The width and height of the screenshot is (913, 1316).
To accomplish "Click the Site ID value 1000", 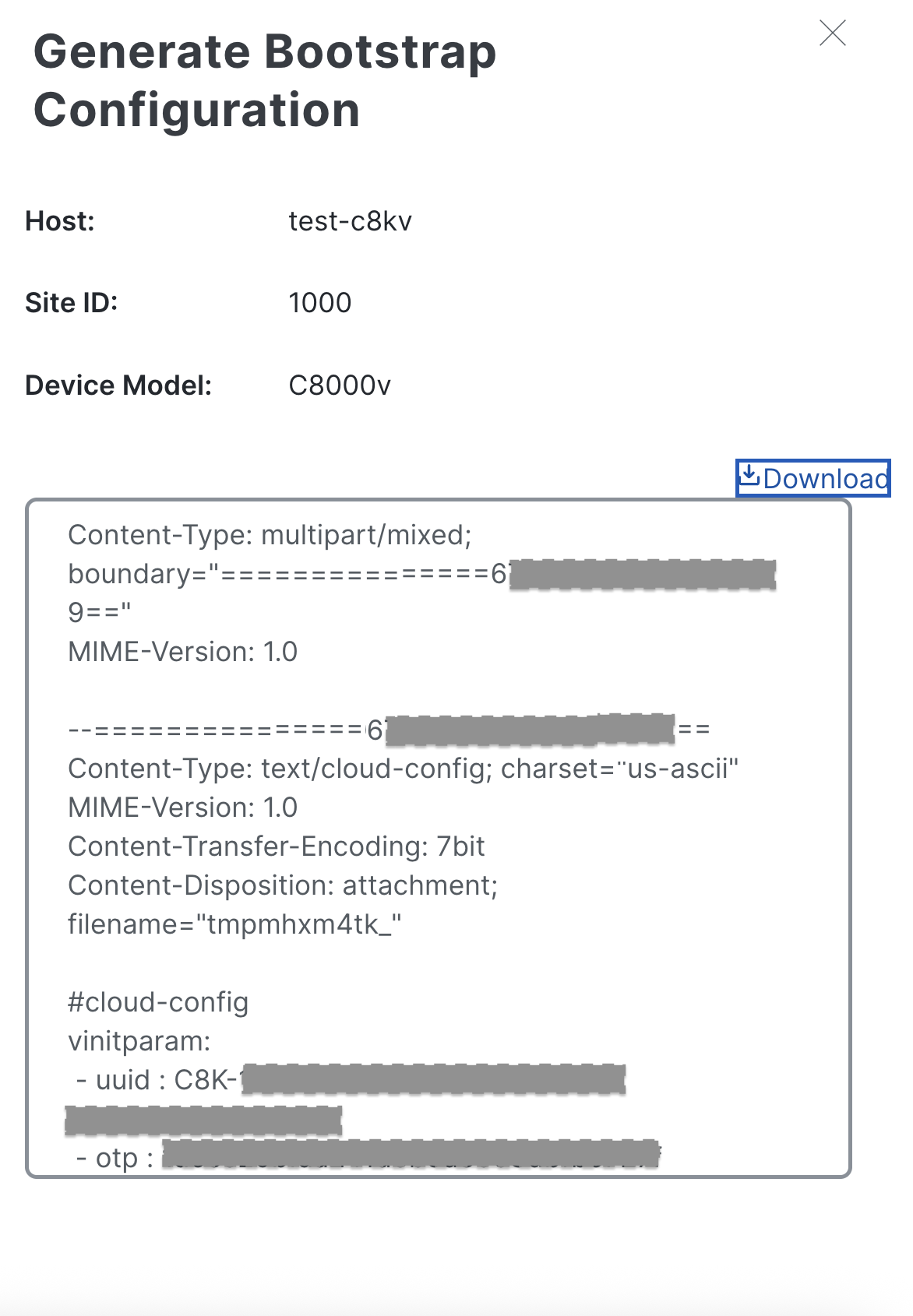I will coord(319,302).
